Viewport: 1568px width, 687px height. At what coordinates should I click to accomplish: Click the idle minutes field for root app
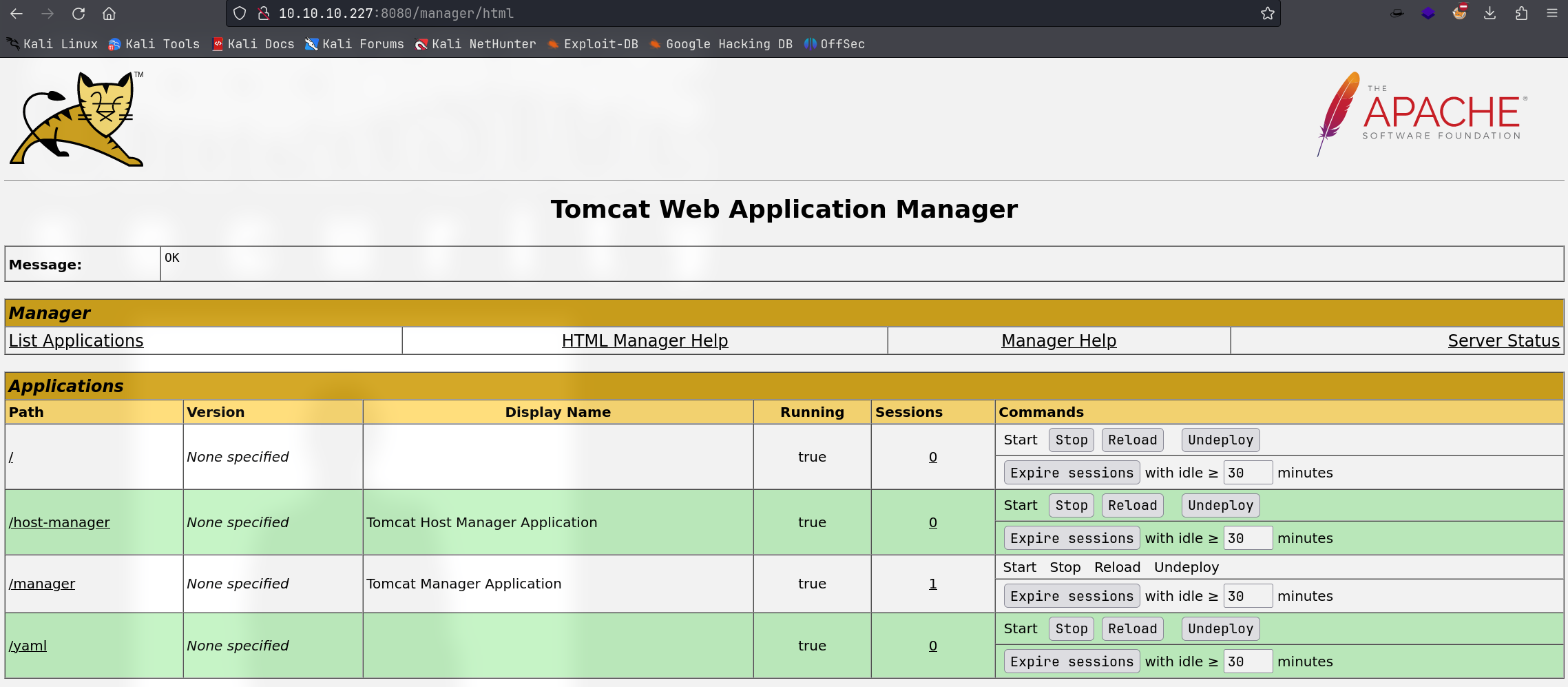click(1248, 473)
